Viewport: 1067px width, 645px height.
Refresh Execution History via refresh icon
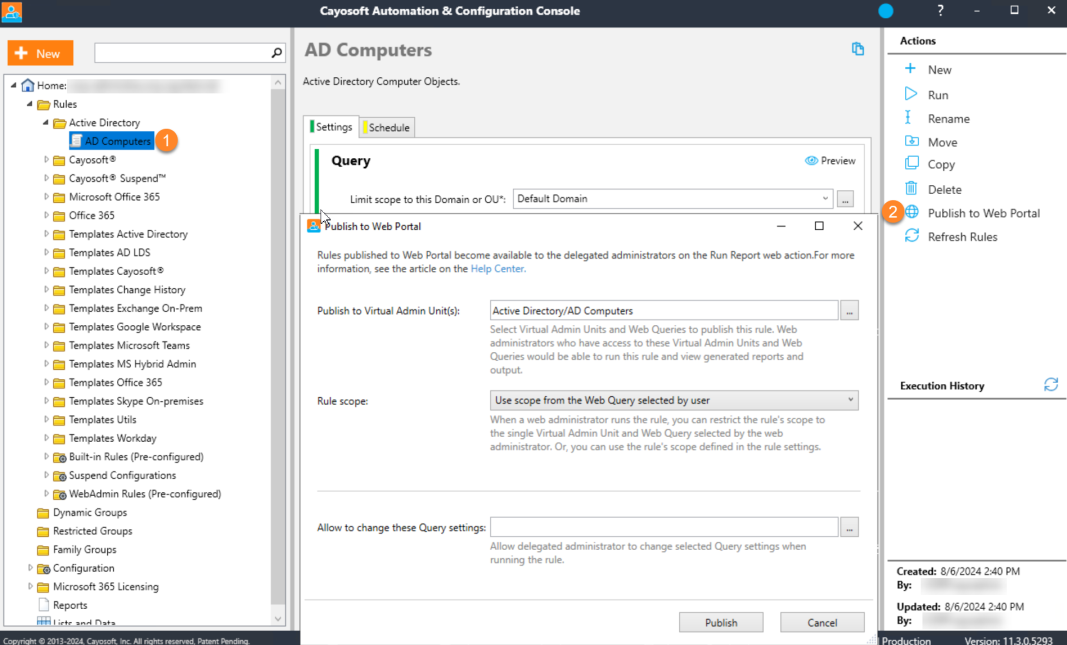tap(1051, 384)
